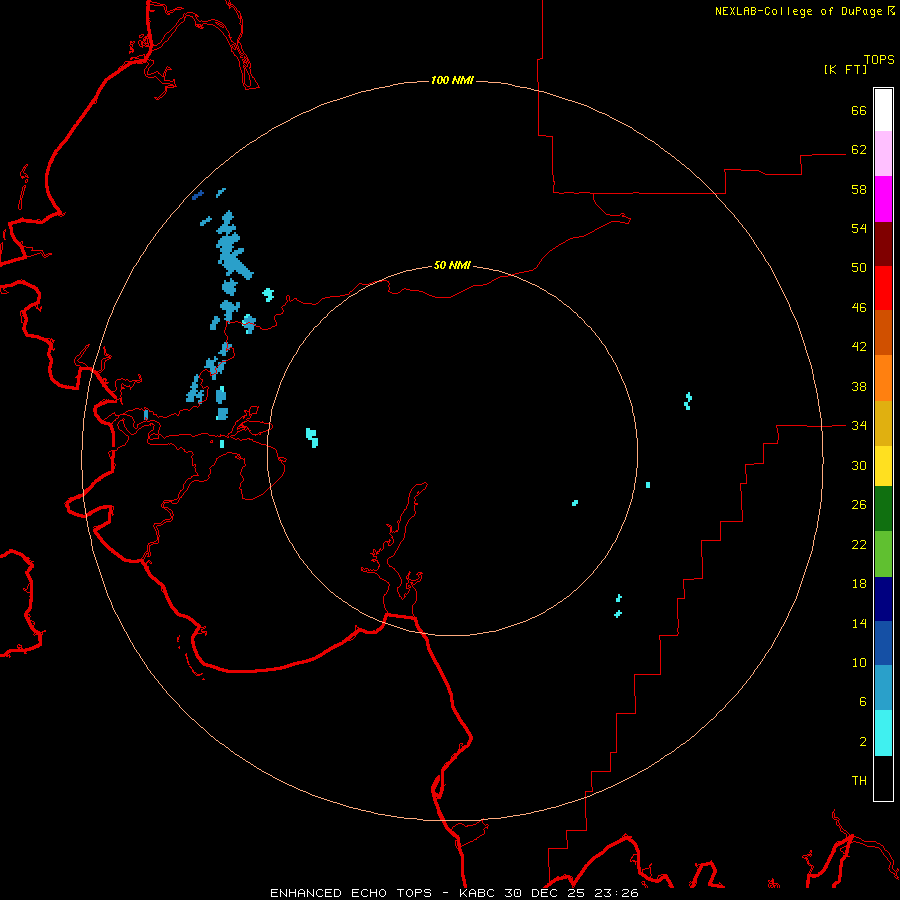Click the legend value "14"

[859, 623]
